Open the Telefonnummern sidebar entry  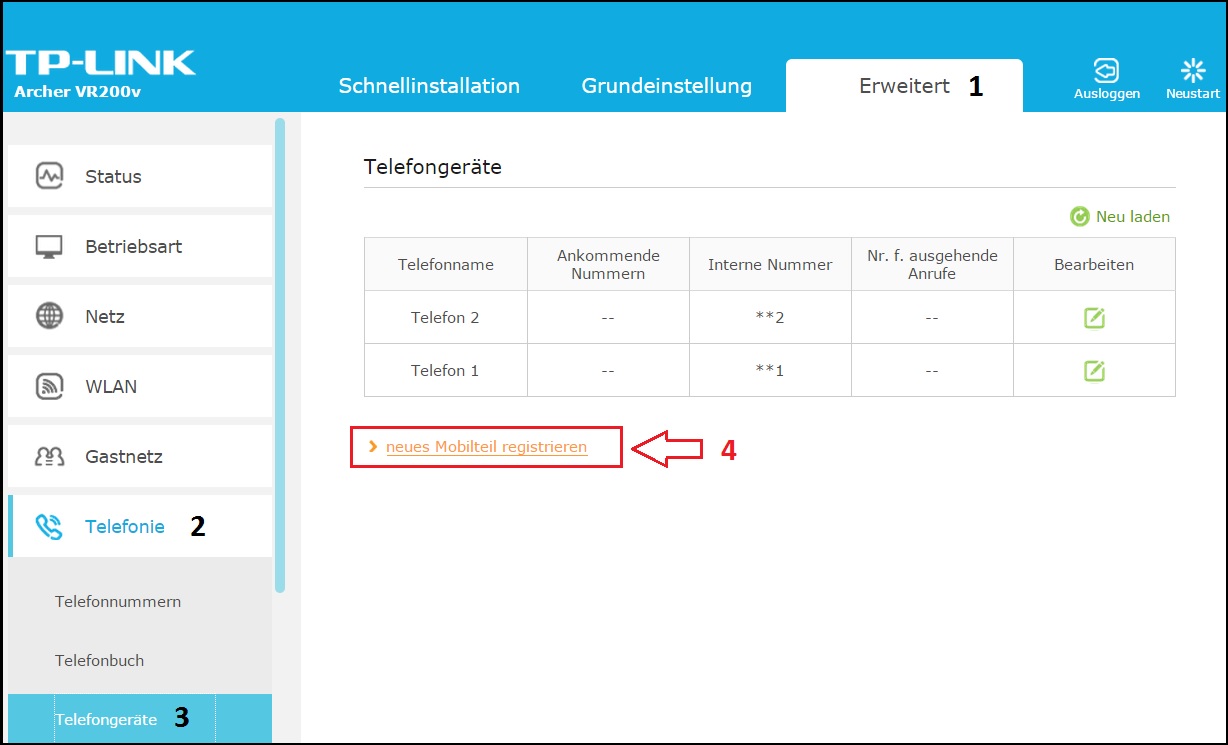coord(117,602)
